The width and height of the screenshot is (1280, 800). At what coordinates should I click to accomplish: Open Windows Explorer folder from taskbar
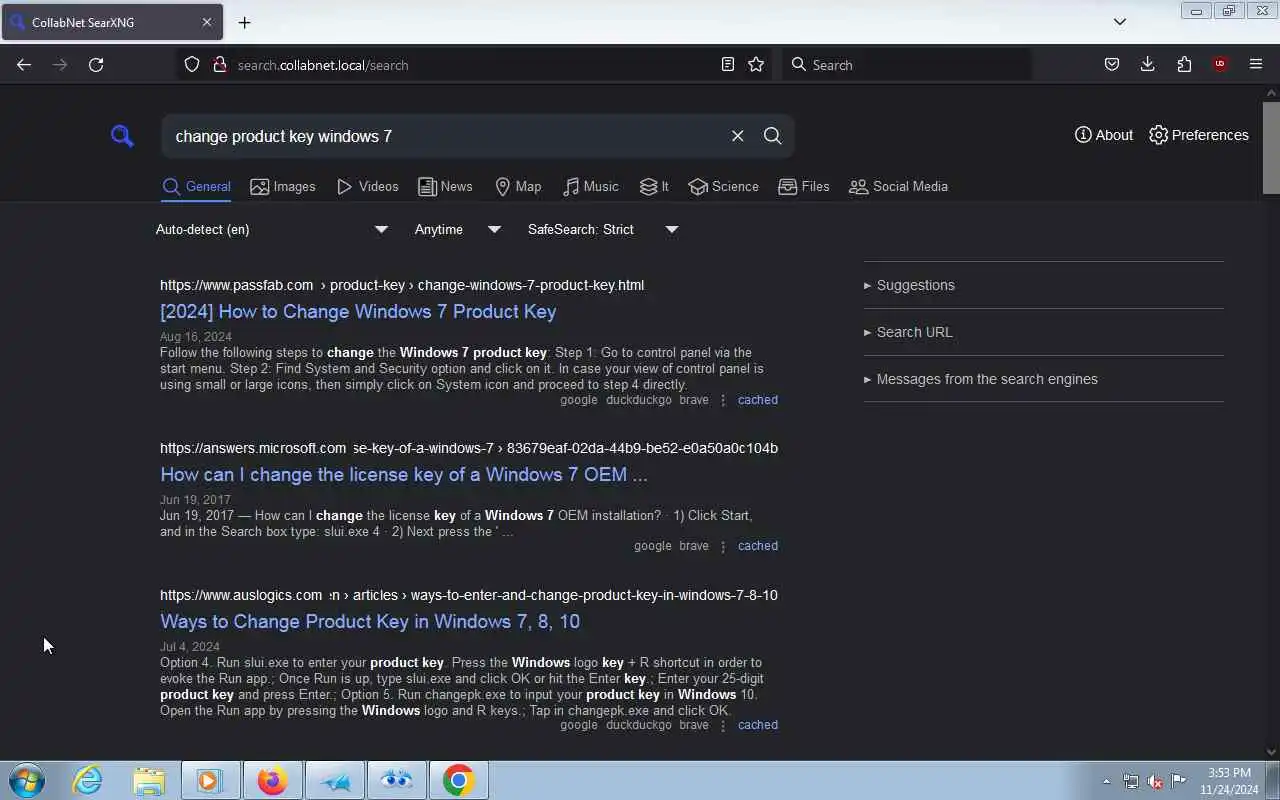click(149, 780)
